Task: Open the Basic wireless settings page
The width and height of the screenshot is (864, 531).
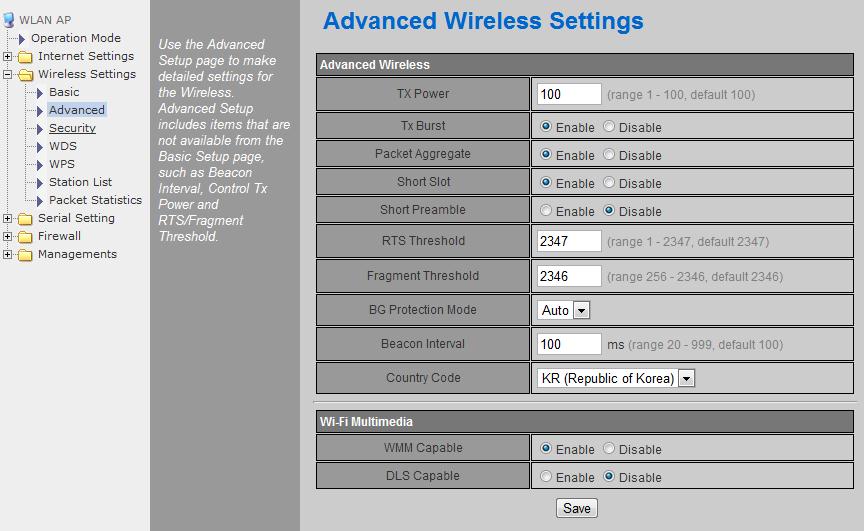Action: 64,92
